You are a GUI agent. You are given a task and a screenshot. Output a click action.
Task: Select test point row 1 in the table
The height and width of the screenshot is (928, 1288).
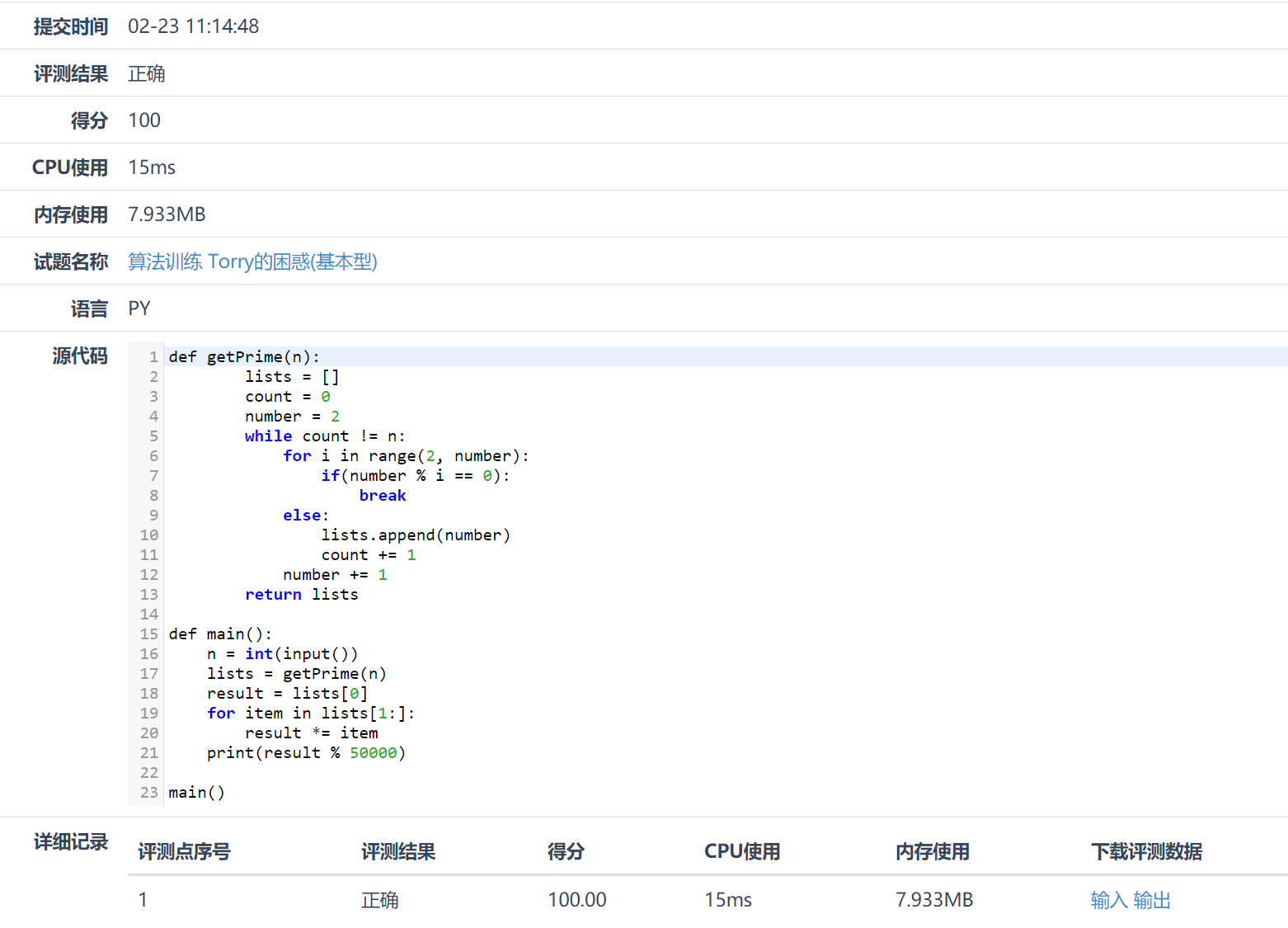pos(143,900)
